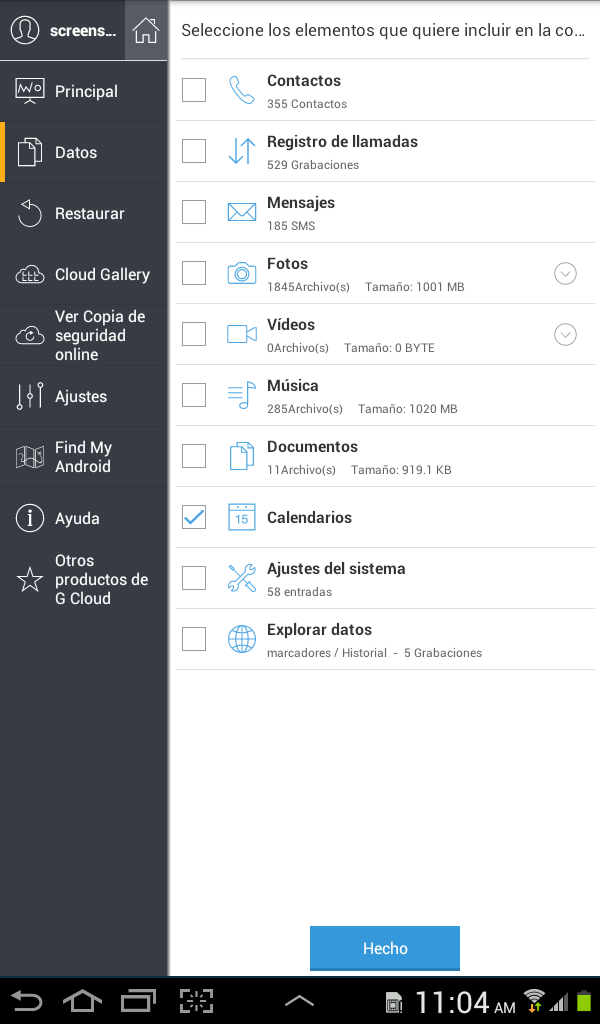Tap the Android home navigation button

click(82, 1000)
